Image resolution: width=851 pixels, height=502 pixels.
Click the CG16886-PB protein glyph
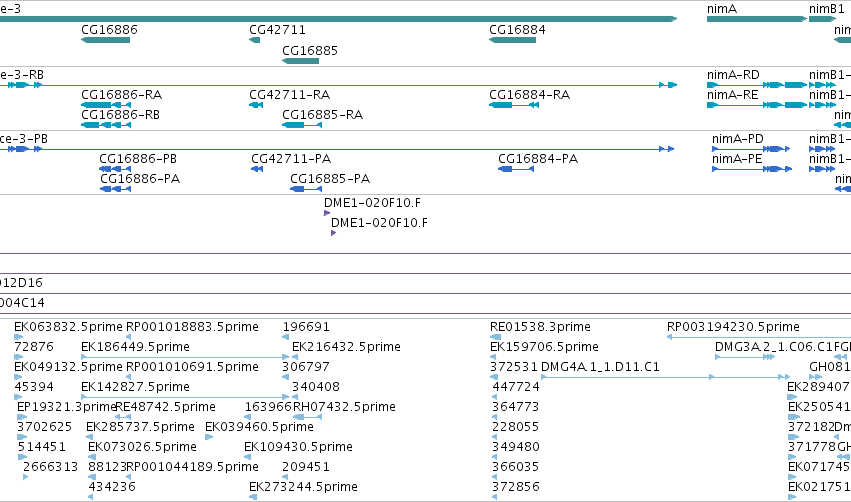(115, 169)
